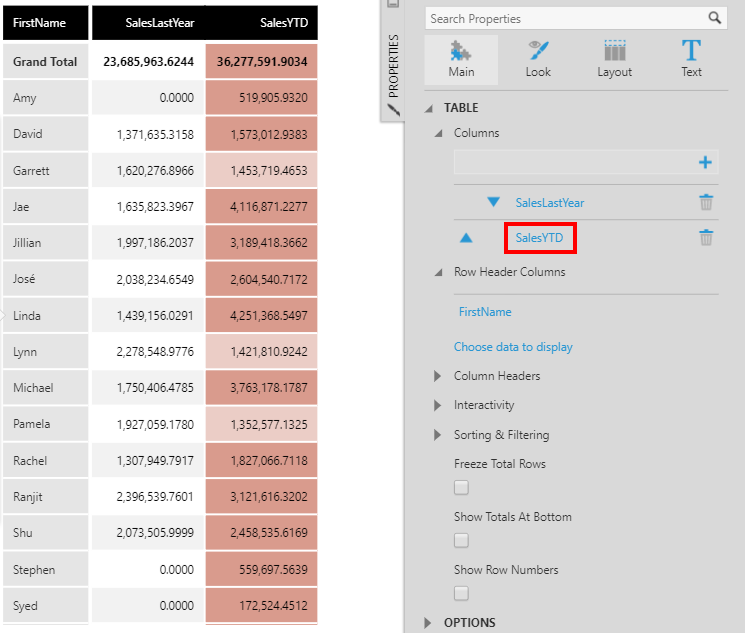Click the 23,685,963.6244 total cell
Image resolution: width=745 pixels, height=633 pixels.
(148, 61)
